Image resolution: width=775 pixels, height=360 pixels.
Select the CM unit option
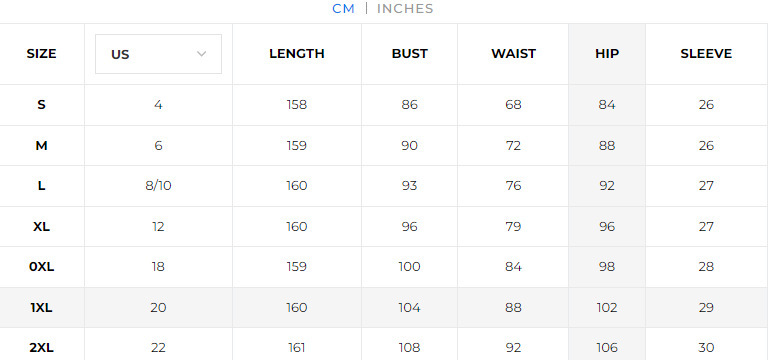pyautogui.click(x=344, y=8)
